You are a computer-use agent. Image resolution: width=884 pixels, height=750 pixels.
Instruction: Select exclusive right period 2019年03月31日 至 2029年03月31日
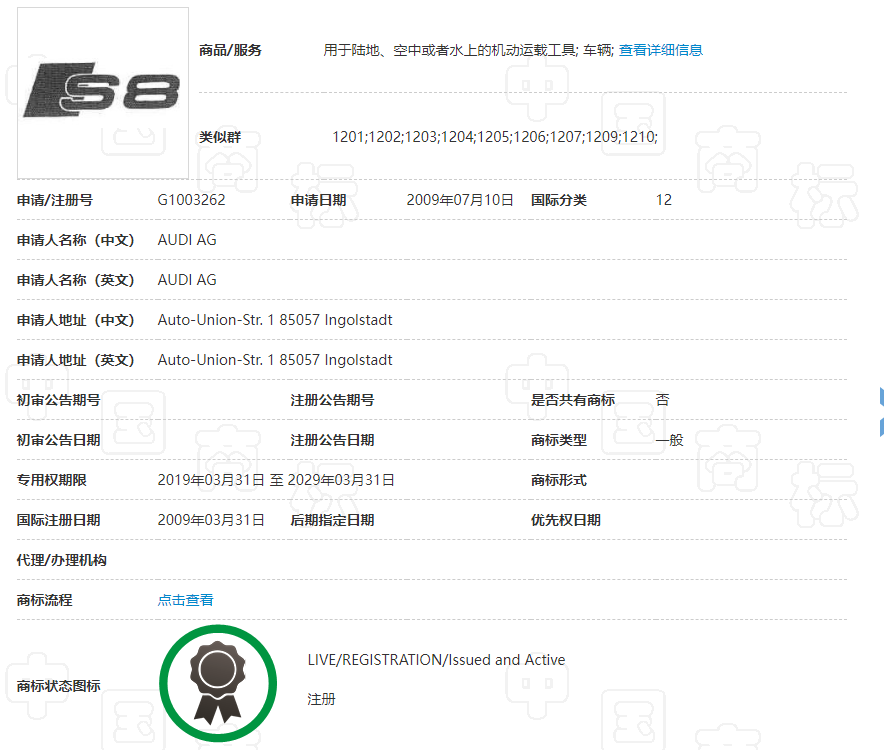tap(276, 480)
